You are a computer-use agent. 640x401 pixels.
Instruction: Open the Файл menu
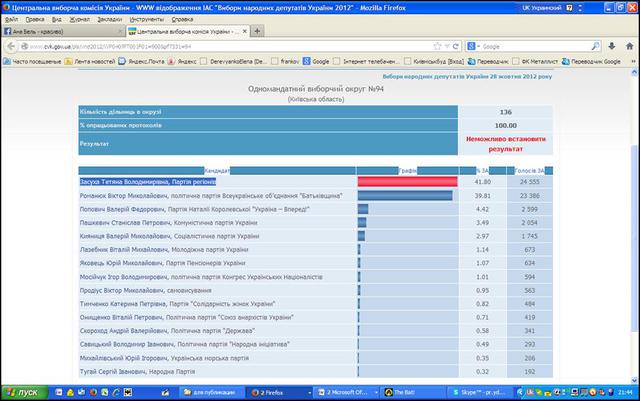pyautogui.click(x=11, y=19)
